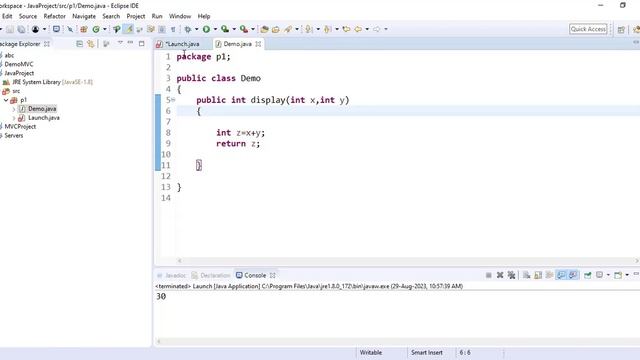Click Remove All Terminated Launches button

[x=511, y=276]
